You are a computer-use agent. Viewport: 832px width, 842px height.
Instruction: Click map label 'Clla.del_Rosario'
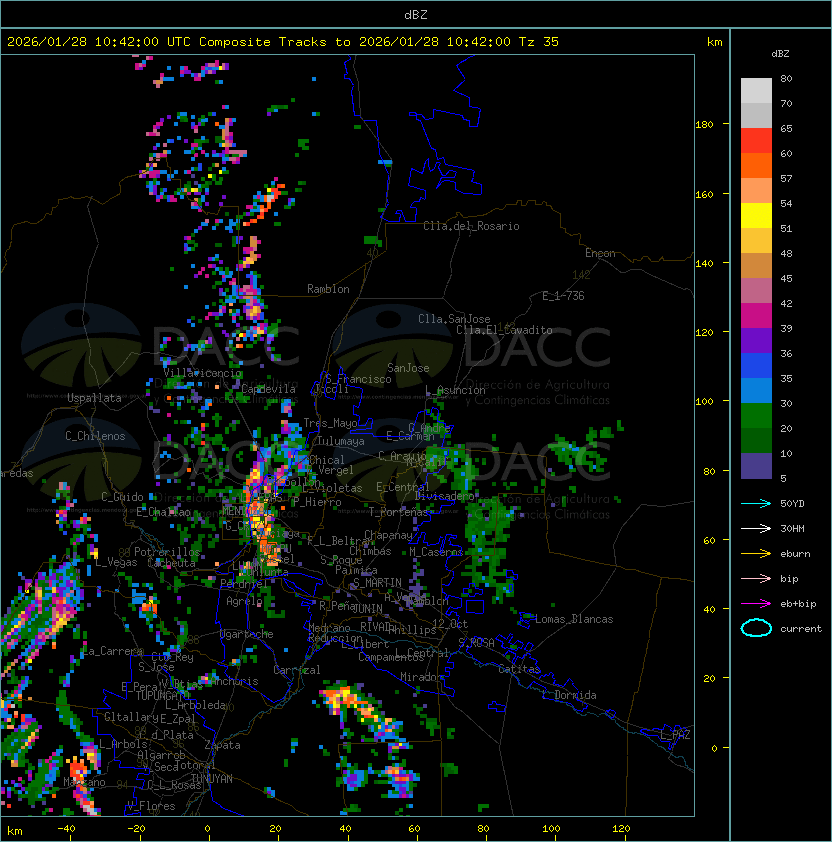click(471, 226)
